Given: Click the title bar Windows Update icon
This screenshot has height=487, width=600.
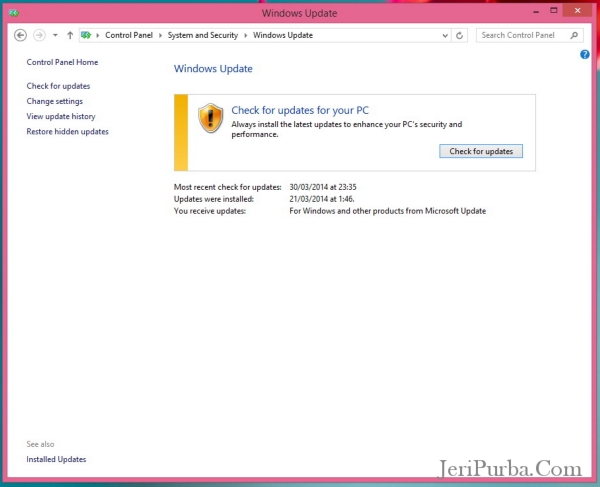Looking at the screenshot, I should [x=14, y=13].
